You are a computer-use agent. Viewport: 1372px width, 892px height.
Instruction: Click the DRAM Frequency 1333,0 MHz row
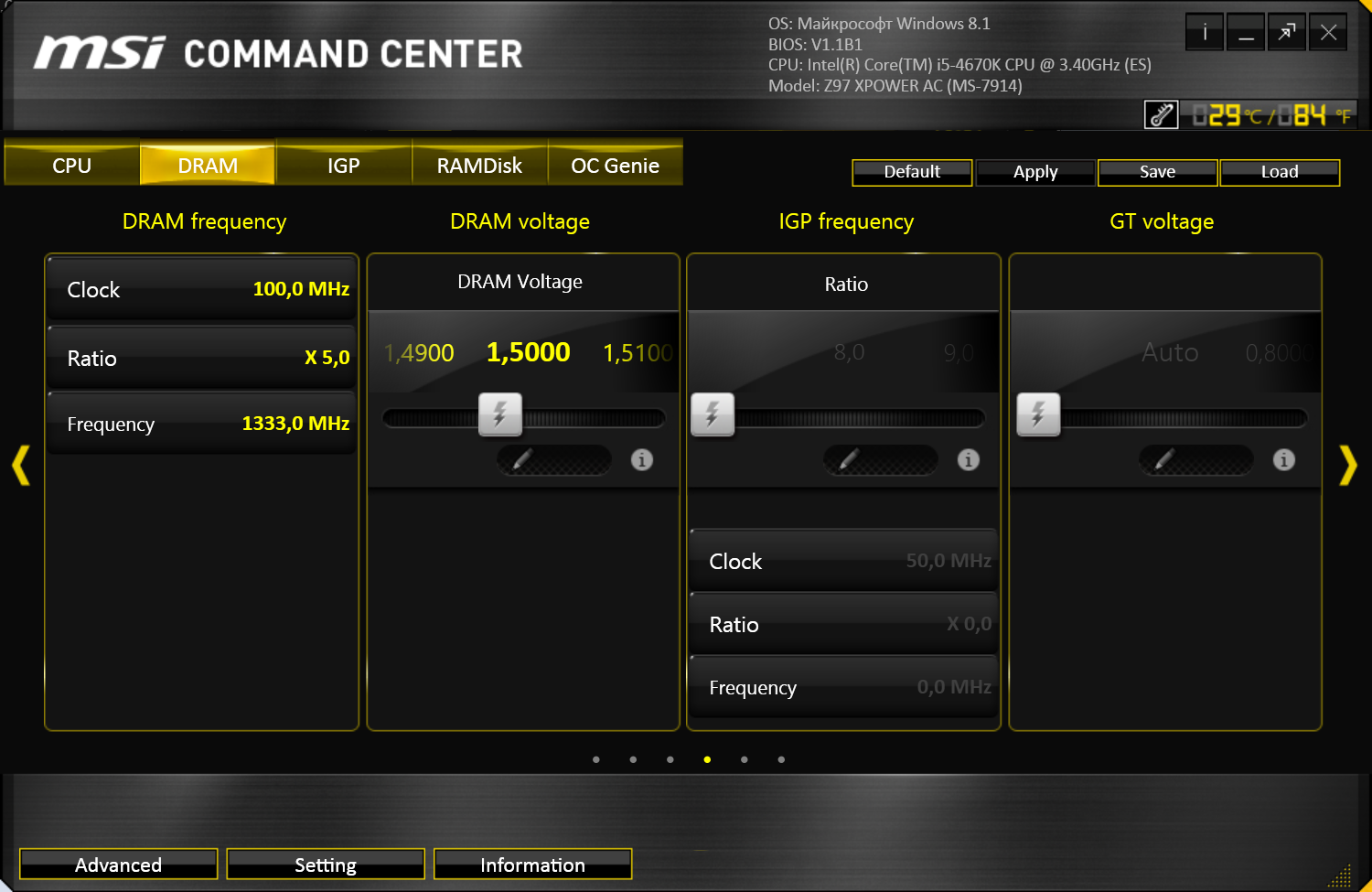(201, 424)
